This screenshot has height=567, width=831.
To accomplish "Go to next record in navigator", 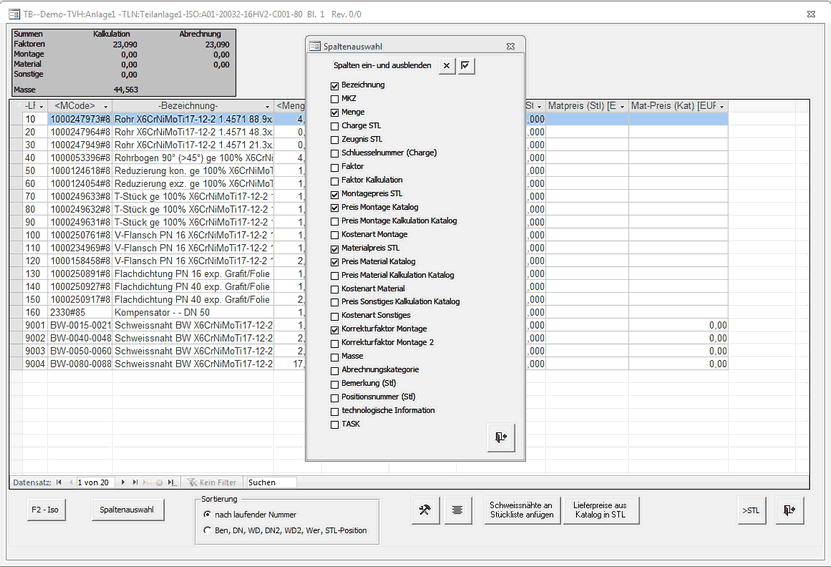I will tap(123, 482).
